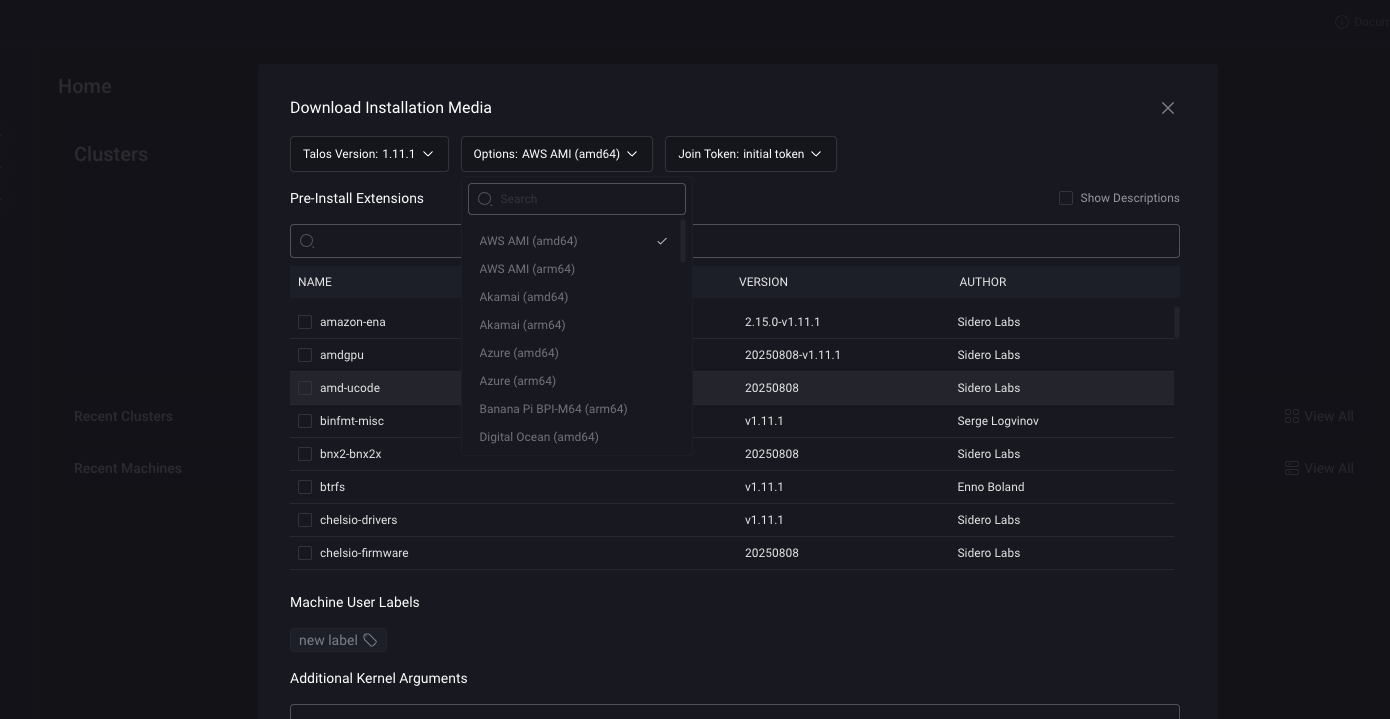Open the Talos Version dropdown
The height and width of the screenshot is (719, 1390).
[369, 154]
